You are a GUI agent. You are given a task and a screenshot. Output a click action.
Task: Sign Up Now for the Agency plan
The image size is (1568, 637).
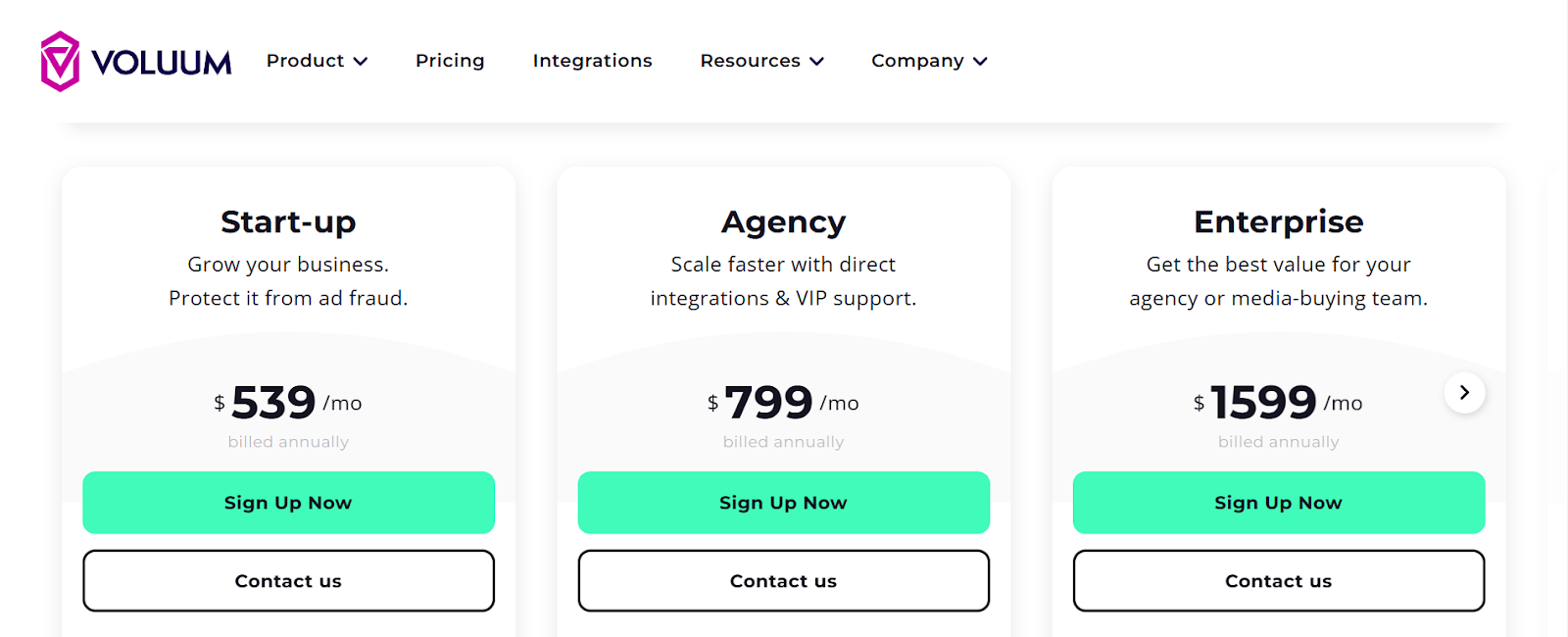pyautogui.click(x=784, y=503)
